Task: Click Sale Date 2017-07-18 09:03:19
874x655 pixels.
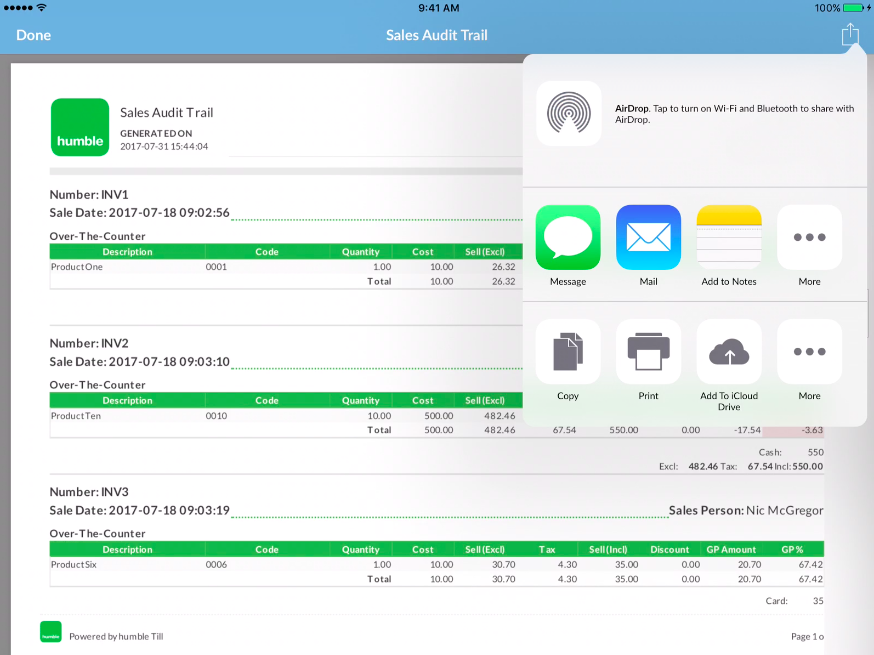Action: (x=139, y=511)
